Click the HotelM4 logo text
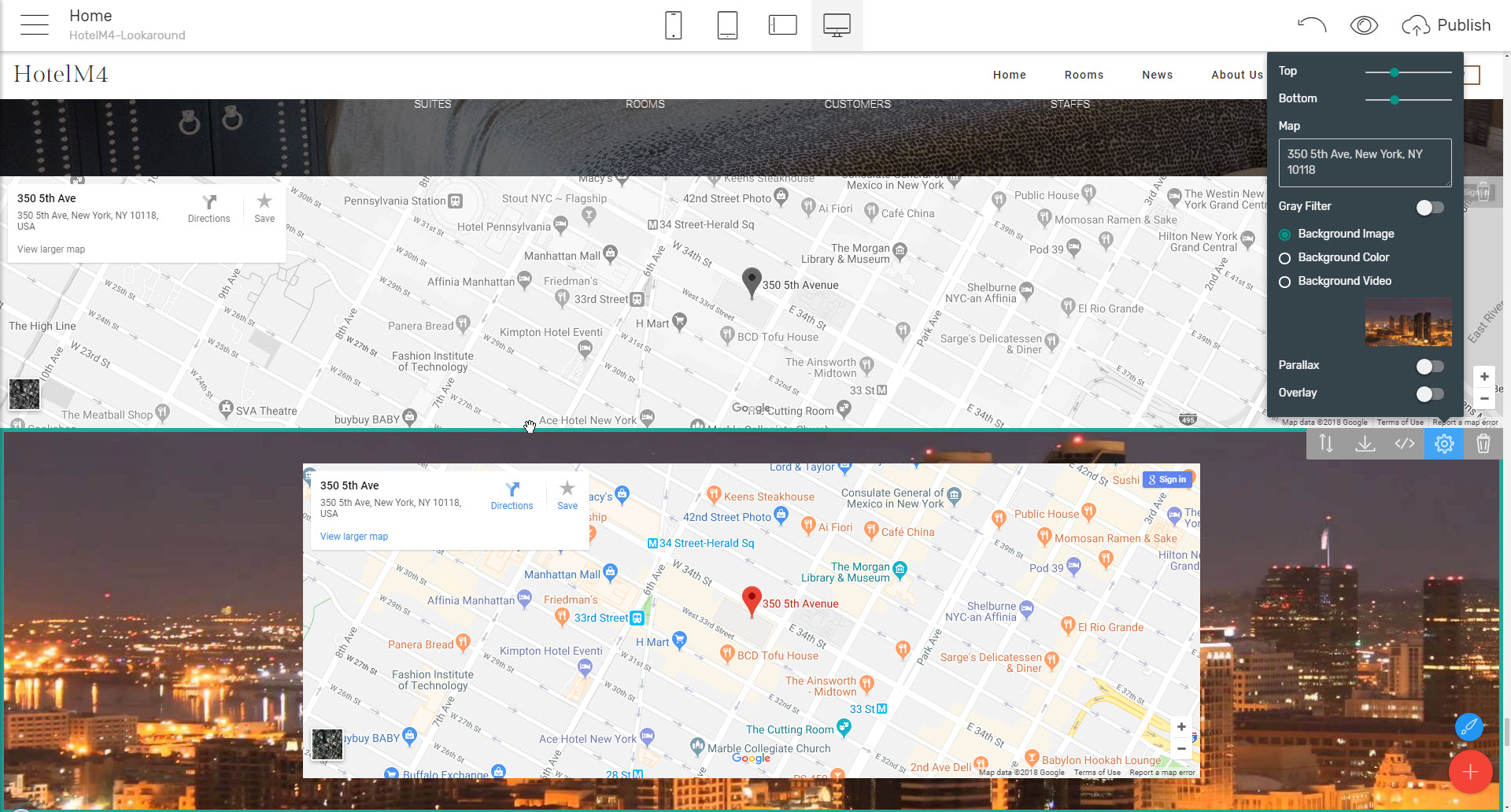 [x=61, y=74]
